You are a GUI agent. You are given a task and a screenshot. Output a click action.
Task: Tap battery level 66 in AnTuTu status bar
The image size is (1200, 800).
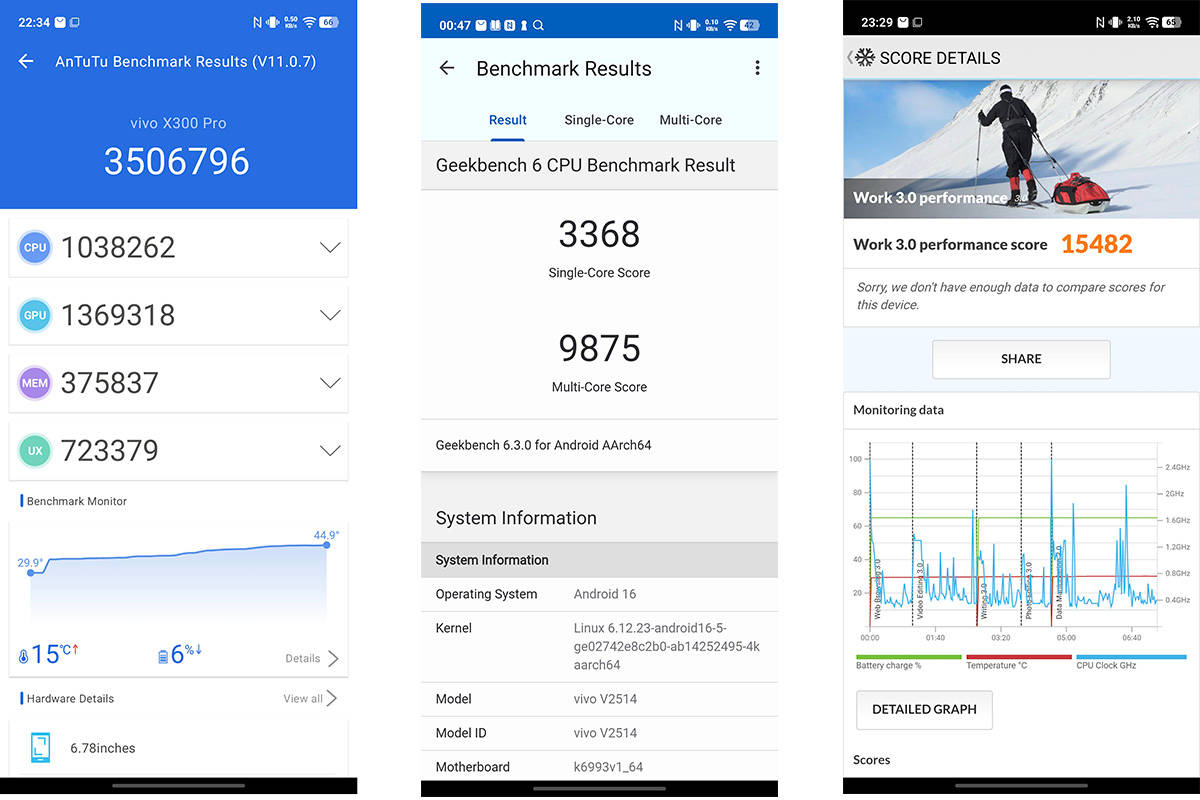[x=329, y=21]
